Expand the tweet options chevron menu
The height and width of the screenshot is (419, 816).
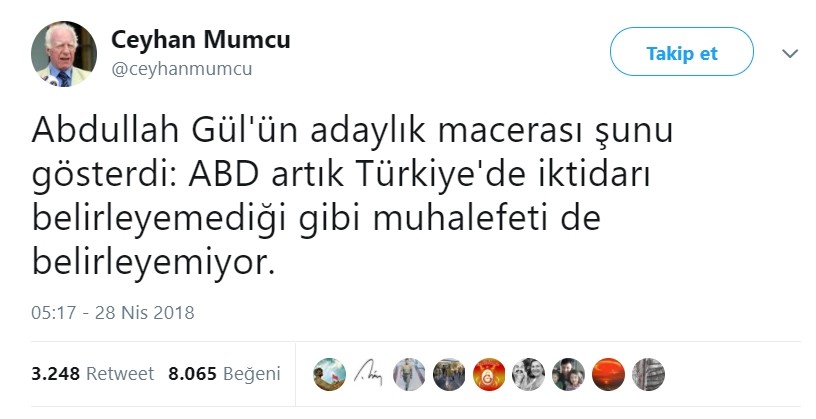[x=790, y=54]
